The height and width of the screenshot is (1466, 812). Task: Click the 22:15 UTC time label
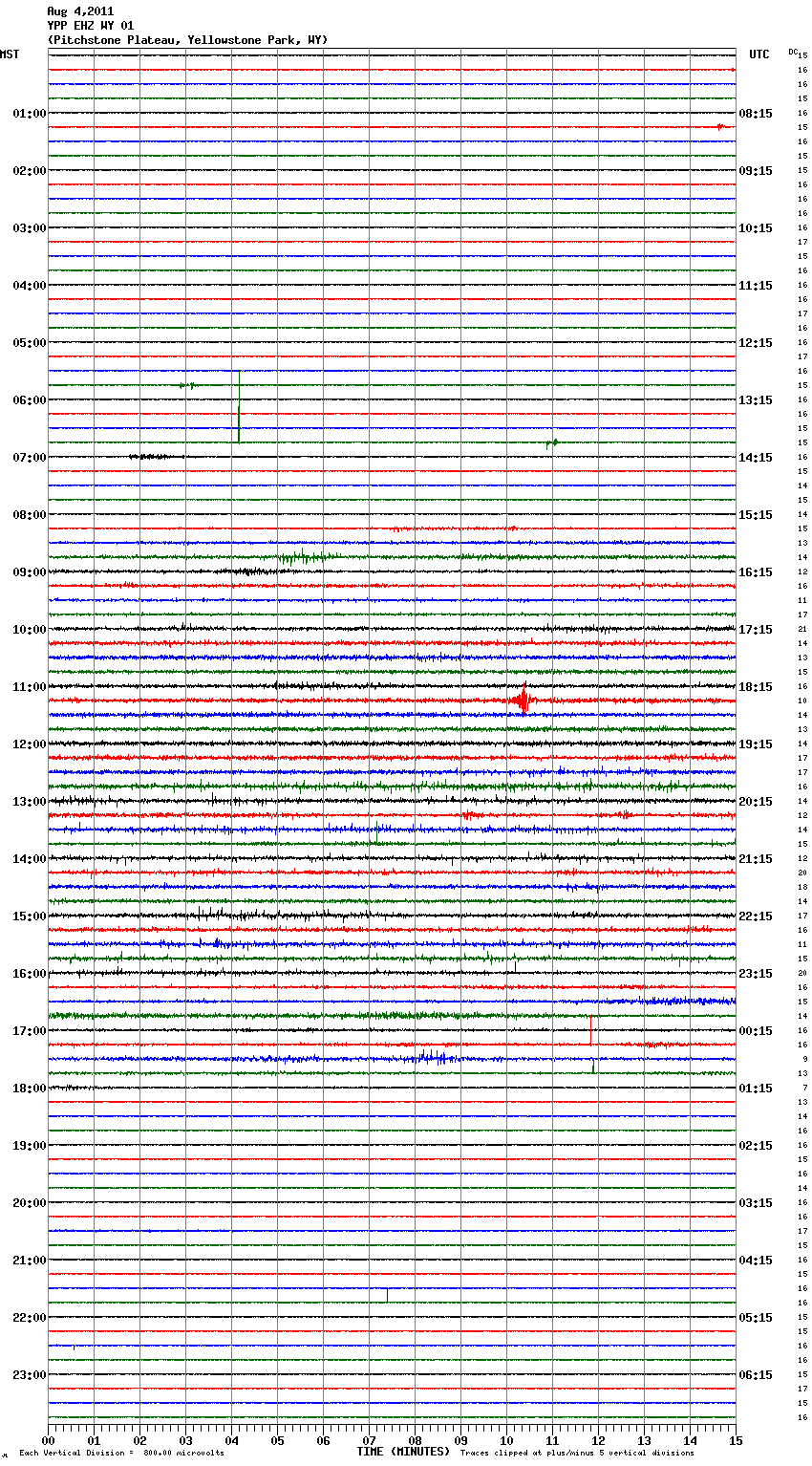pyautogui.click(x=756, y=916)
